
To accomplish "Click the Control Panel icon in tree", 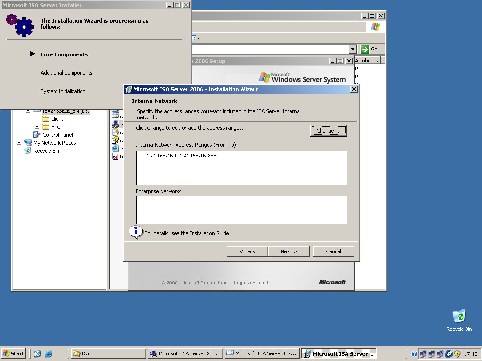I will (36, 135).
